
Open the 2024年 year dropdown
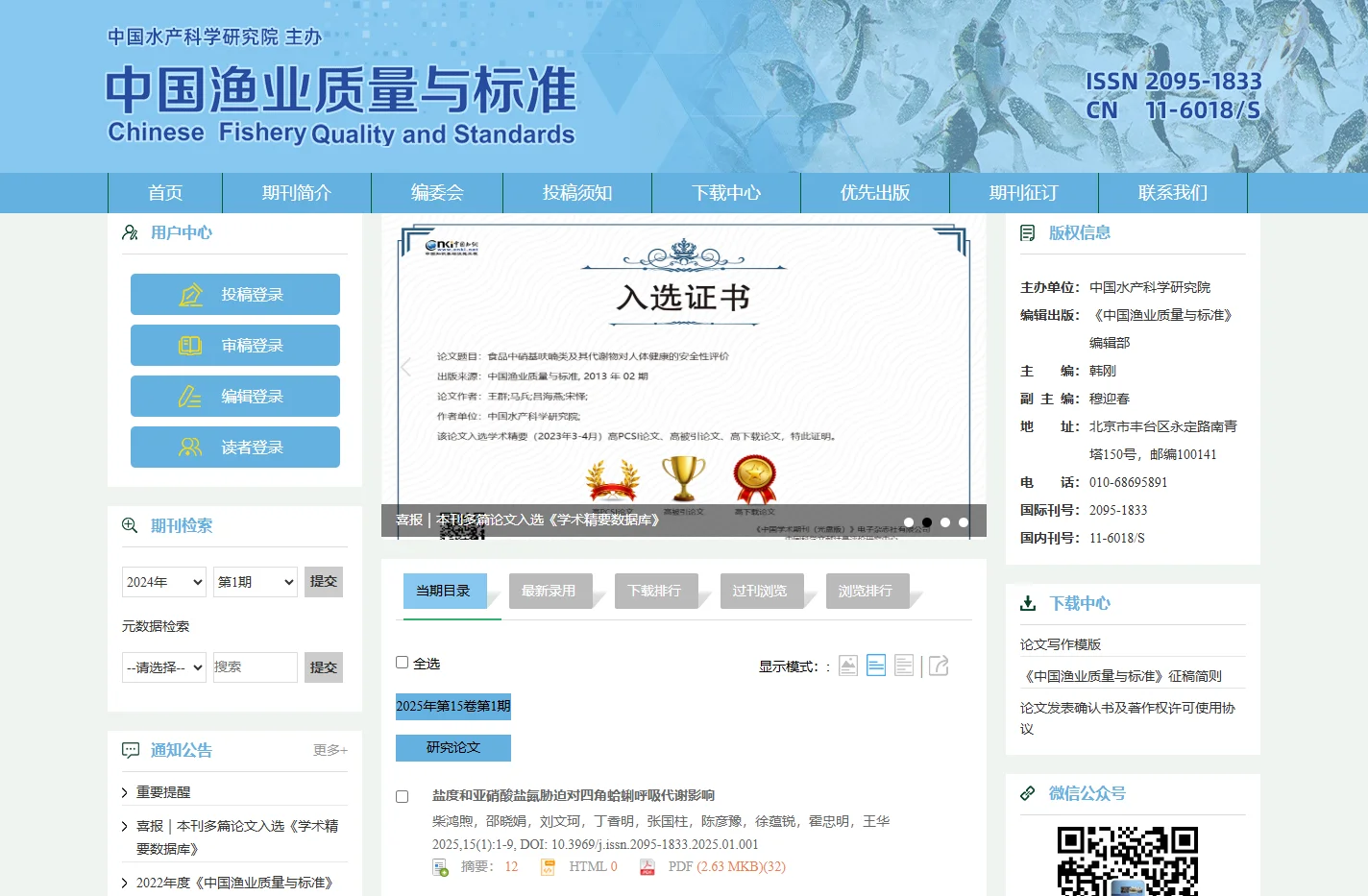coord(164,582)
